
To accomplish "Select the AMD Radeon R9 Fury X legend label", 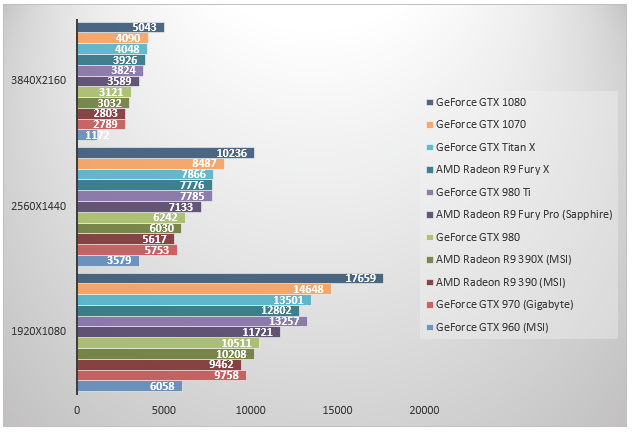I will (492, 169).
